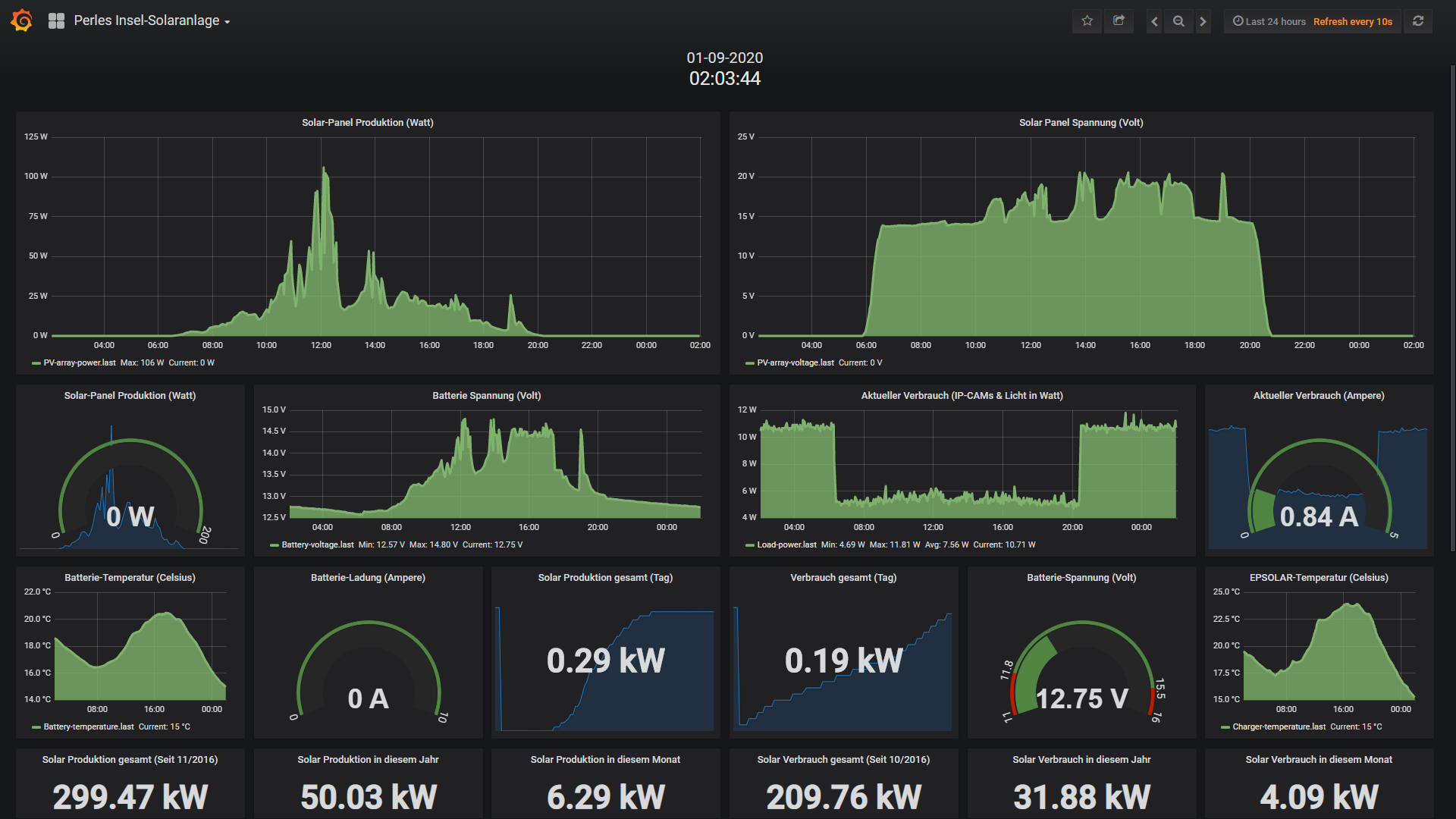
Task: Zoom out the time range
Action: [1178, 21]
